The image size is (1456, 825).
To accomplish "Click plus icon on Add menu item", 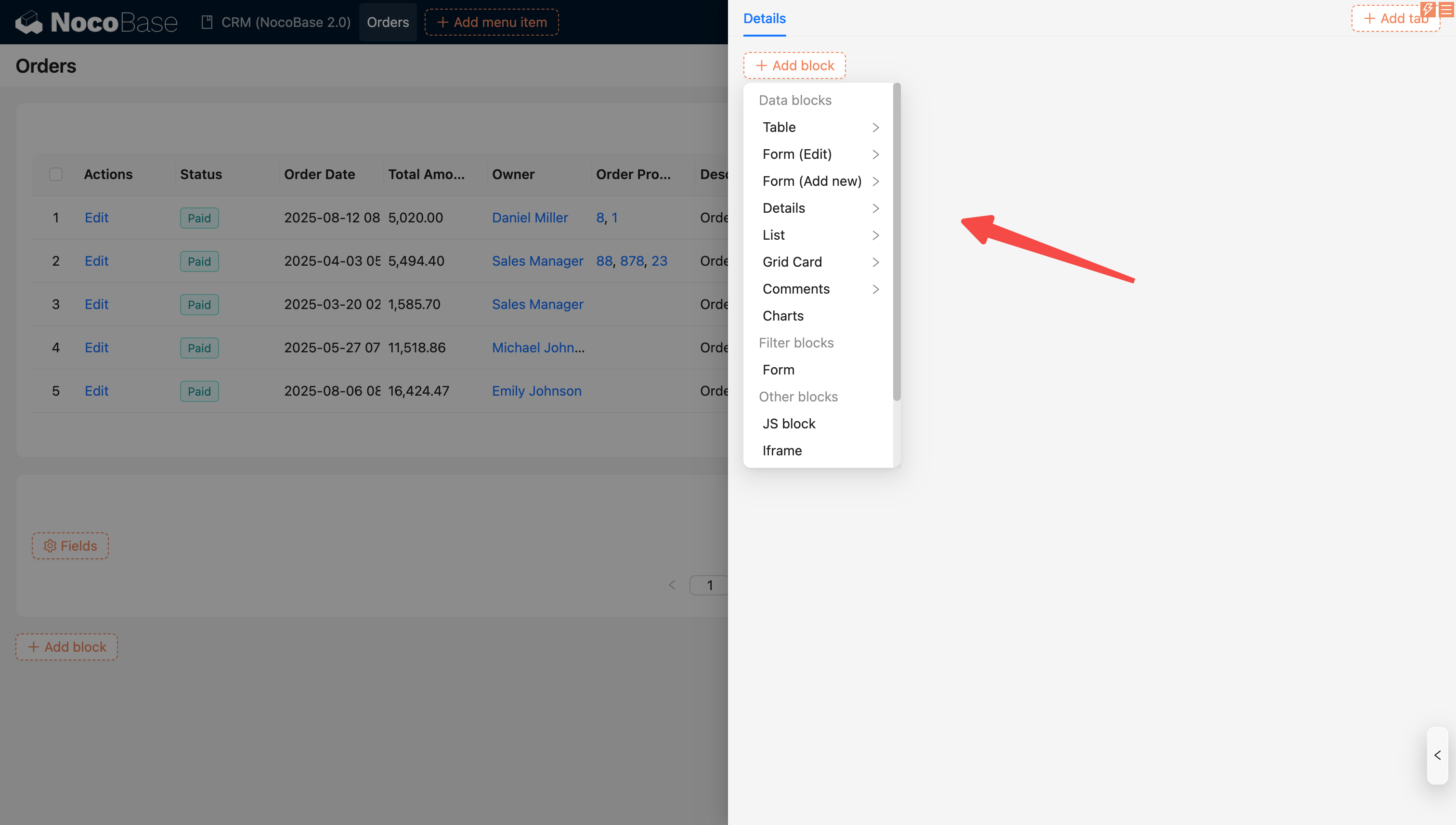I will coord(442,22).
